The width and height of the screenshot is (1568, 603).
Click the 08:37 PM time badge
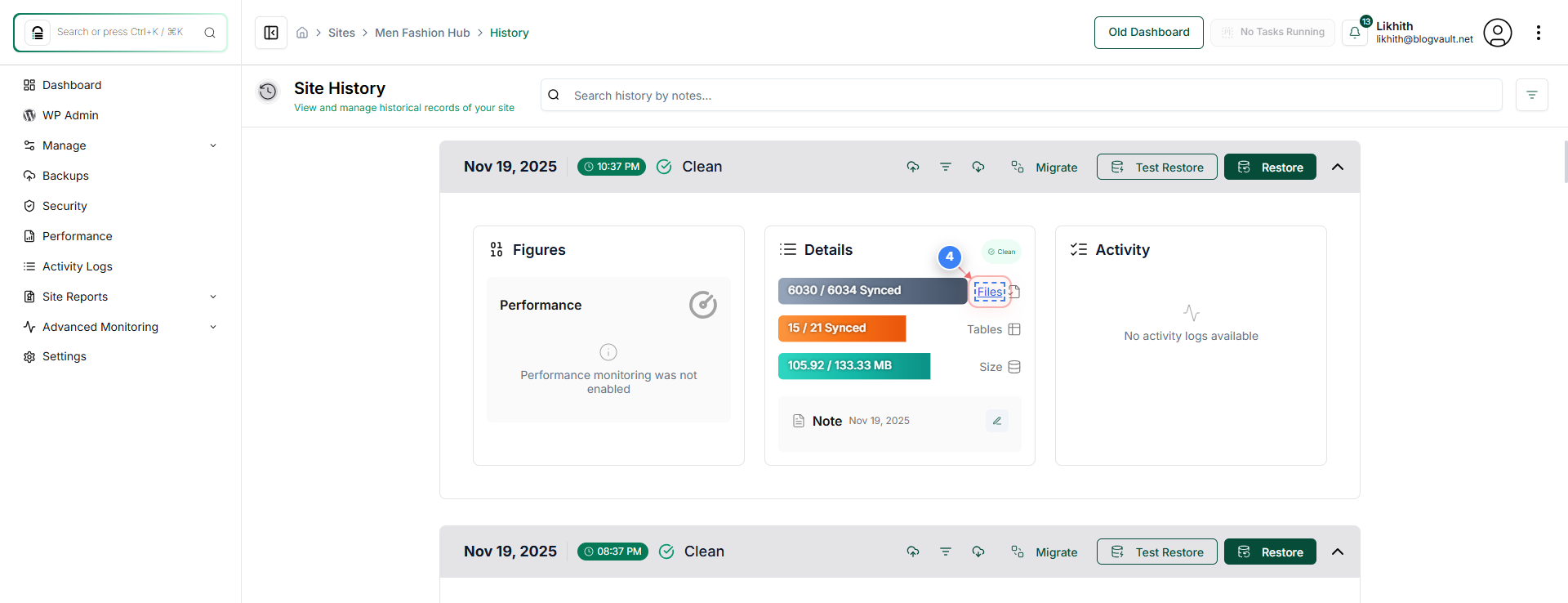point(612,552)
